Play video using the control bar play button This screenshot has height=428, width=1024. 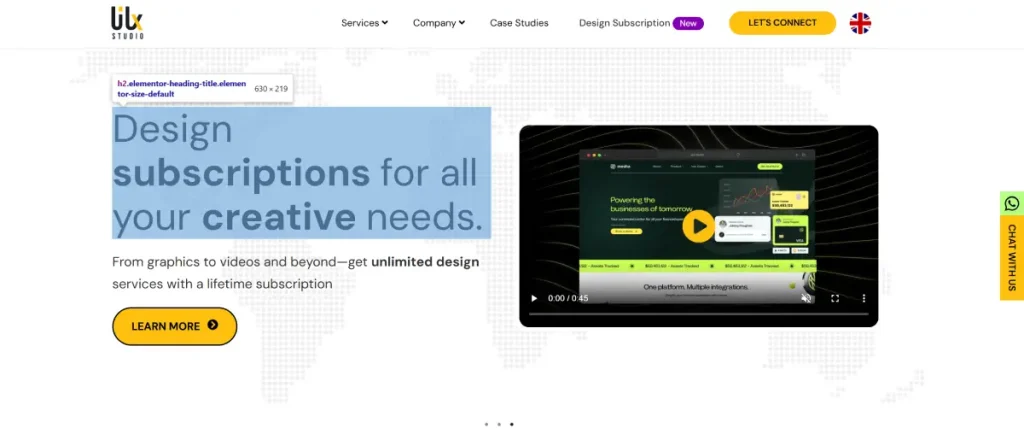point(534,298)
